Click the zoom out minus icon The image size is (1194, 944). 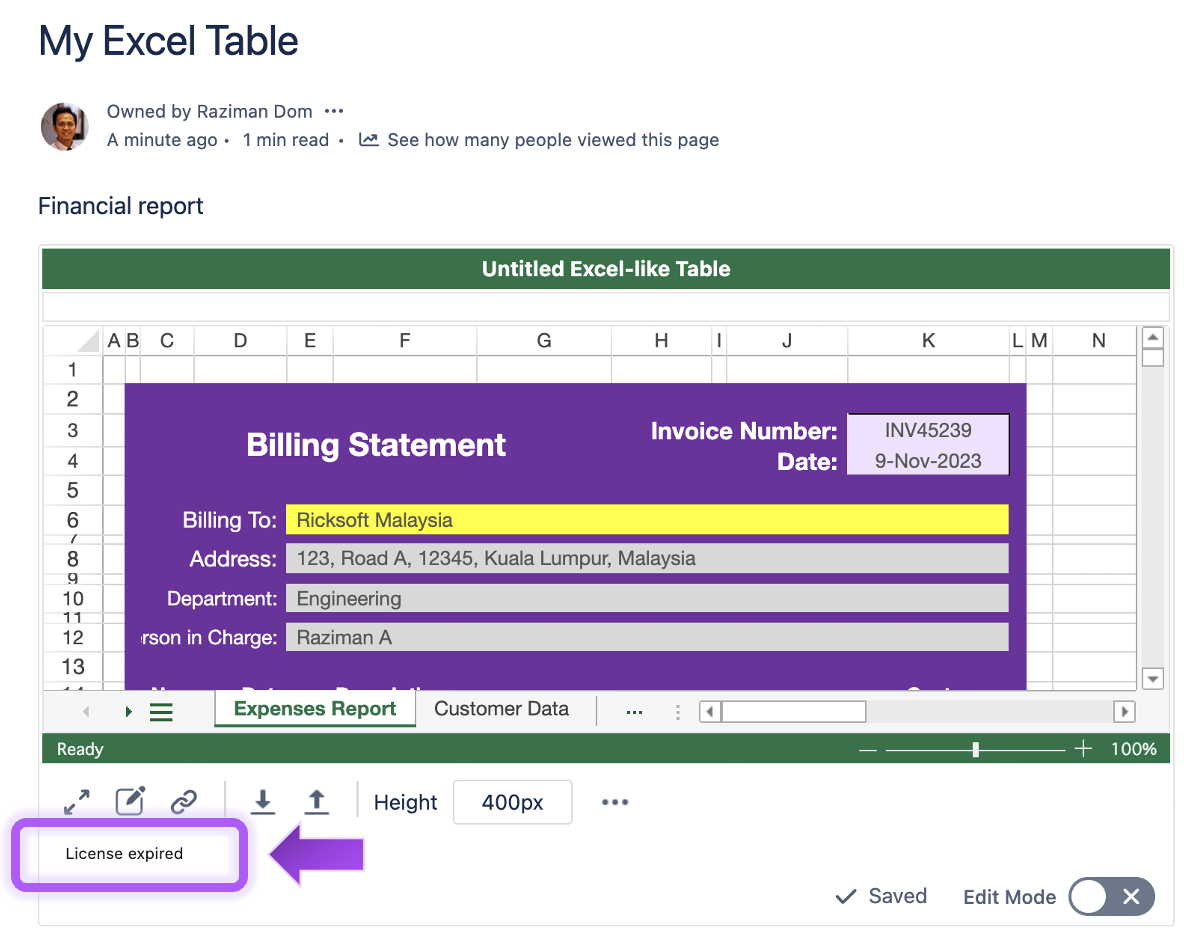click(867, 747)
